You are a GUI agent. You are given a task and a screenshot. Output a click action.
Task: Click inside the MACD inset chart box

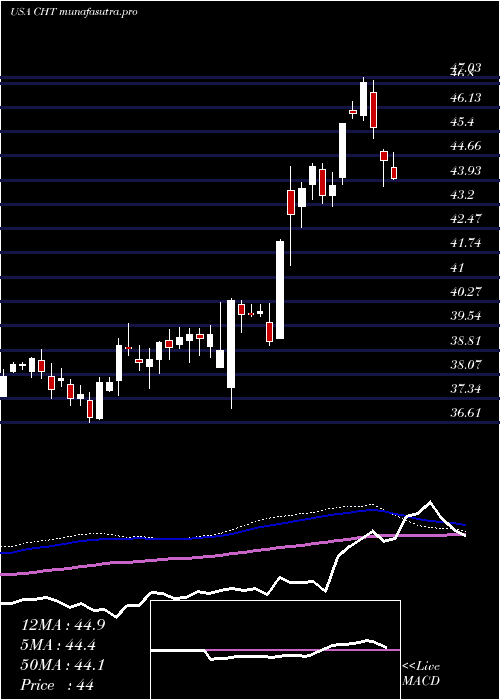(275, 650)
